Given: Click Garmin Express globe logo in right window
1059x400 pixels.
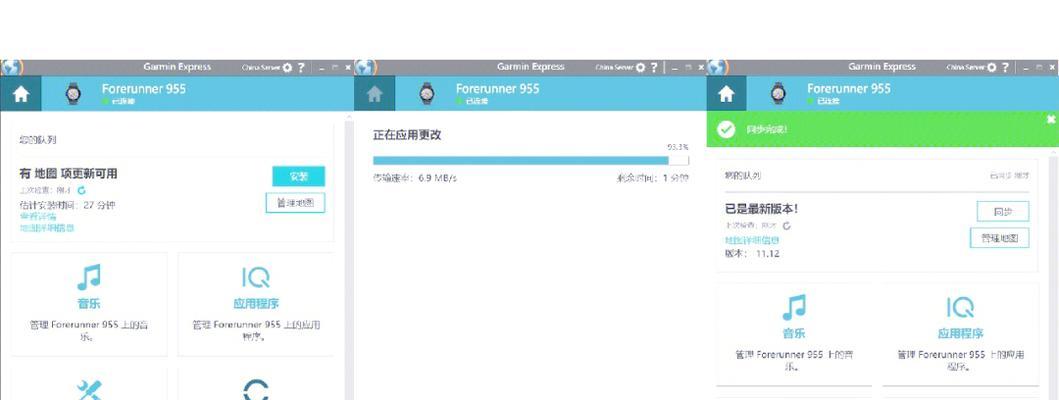Looking at the screenshot, I should (717, 68).
